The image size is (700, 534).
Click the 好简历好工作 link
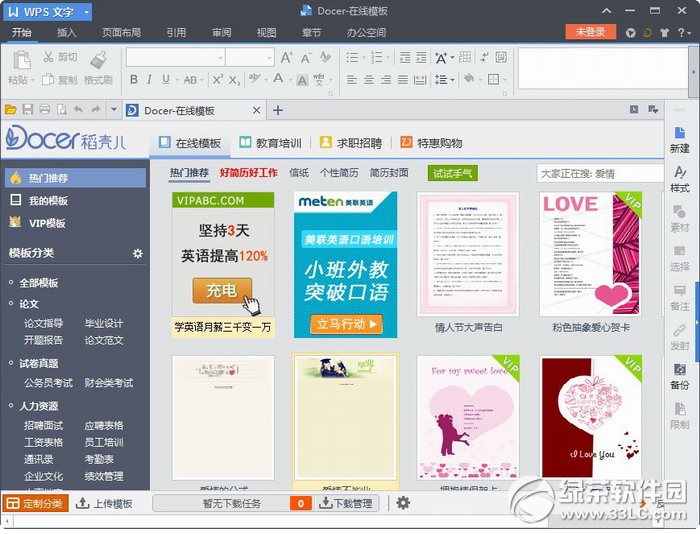(249, 173)
